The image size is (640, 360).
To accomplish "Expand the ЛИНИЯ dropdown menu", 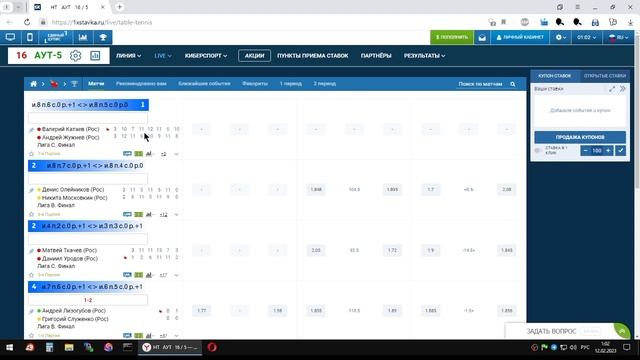I will point(128,56).
